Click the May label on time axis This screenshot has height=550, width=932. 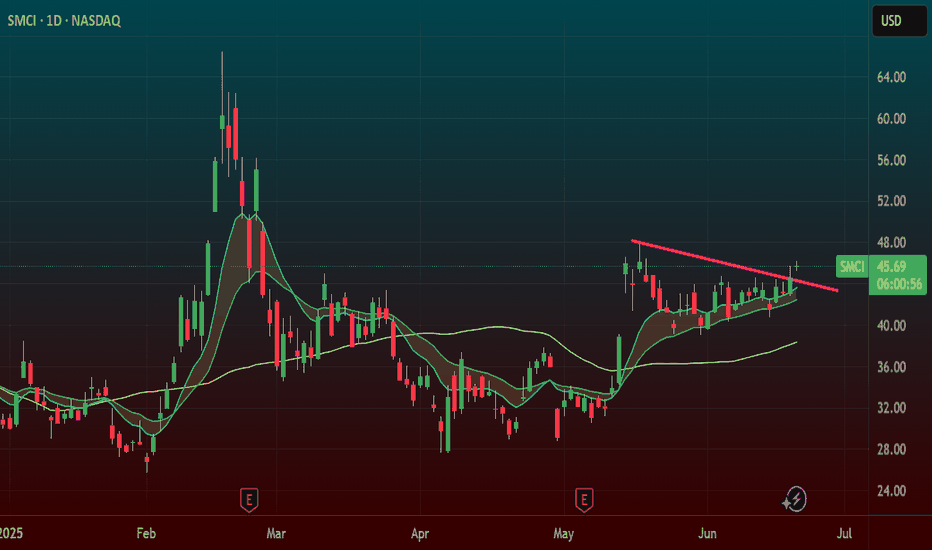563,533
